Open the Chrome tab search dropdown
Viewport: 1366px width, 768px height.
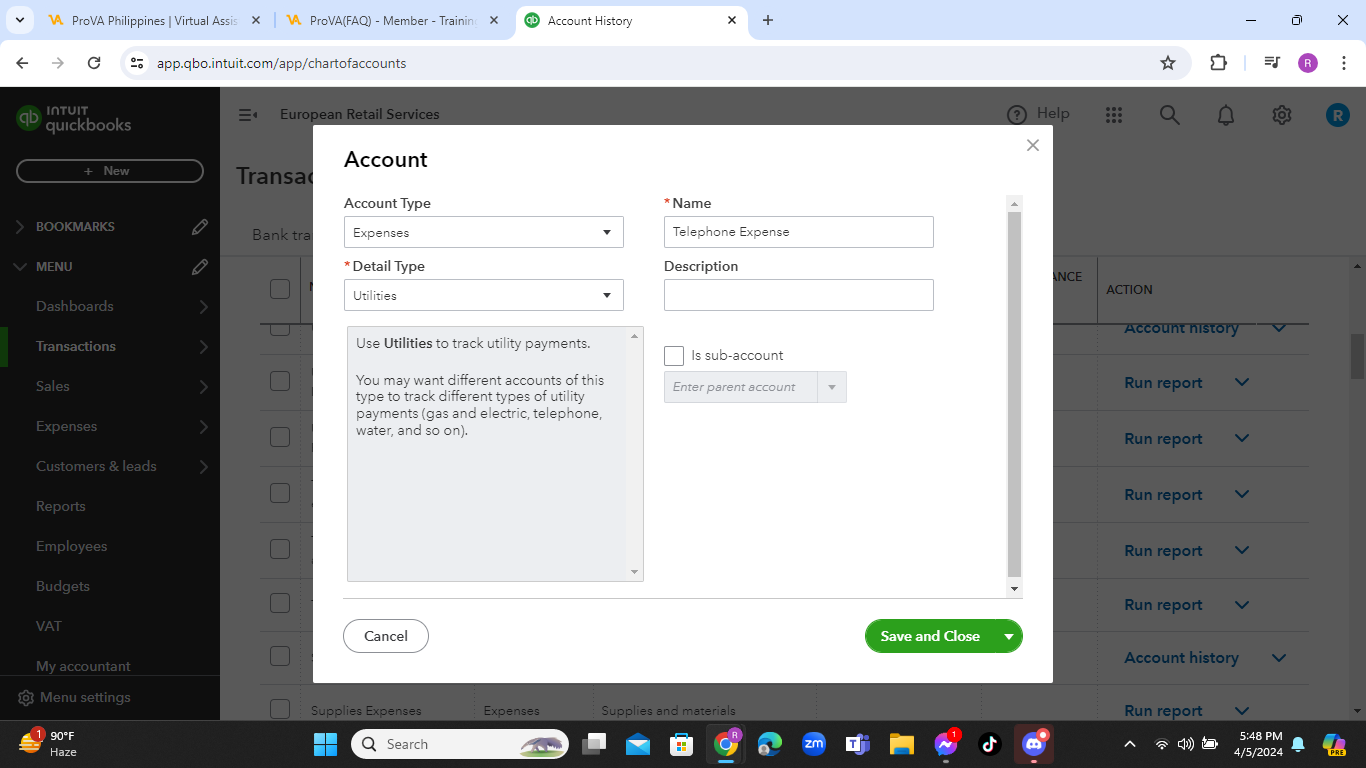(19, 20)
